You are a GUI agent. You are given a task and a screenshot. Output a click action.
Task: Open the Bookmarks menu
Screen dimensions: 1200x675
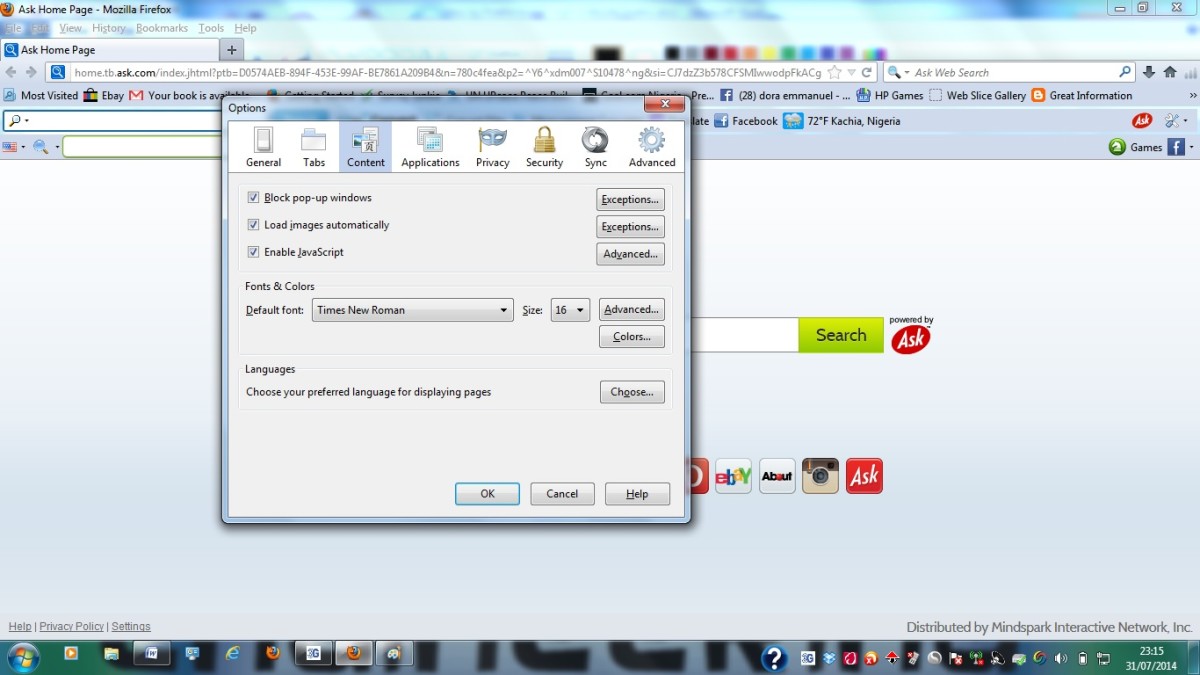point(162,28)
